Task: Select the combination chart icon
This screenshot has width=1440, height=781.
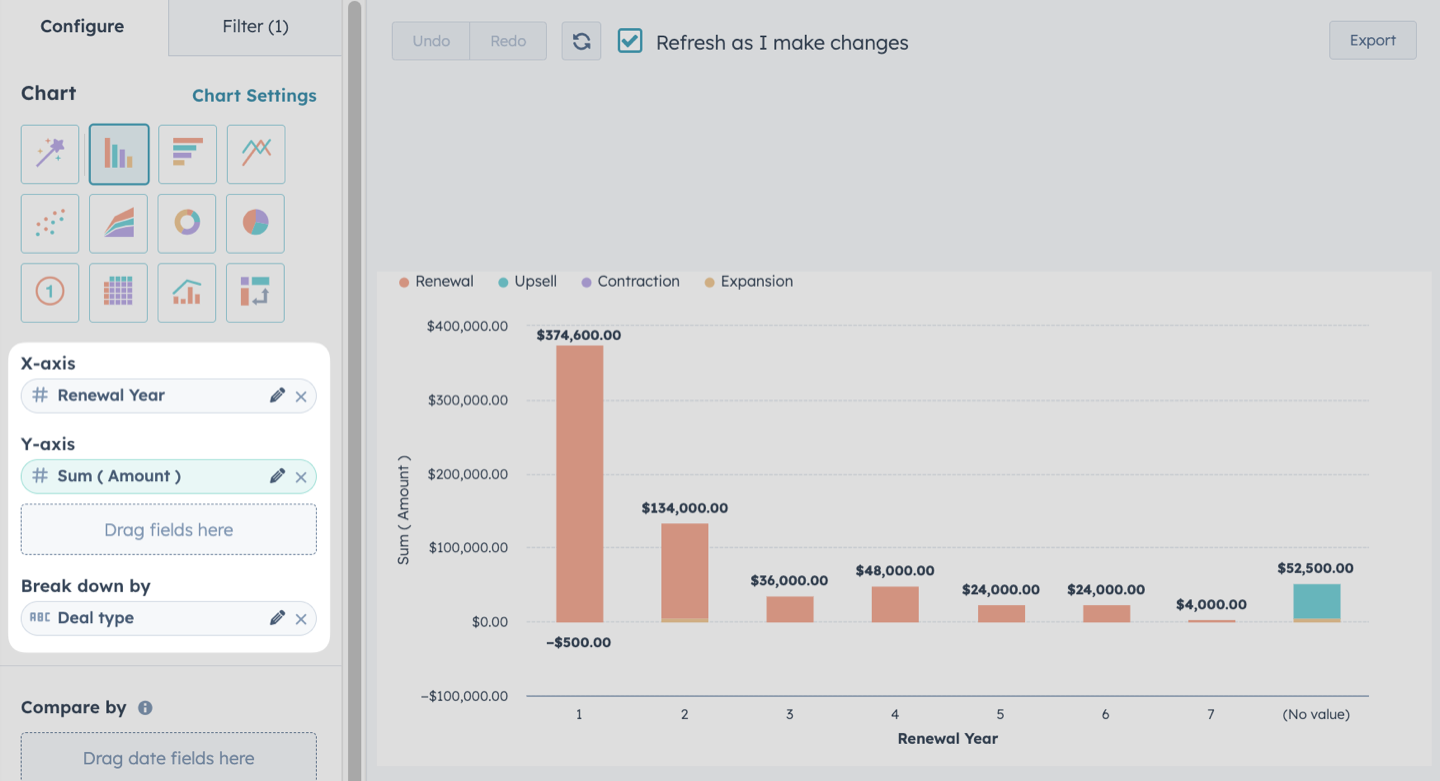Action: coord(187,292)
